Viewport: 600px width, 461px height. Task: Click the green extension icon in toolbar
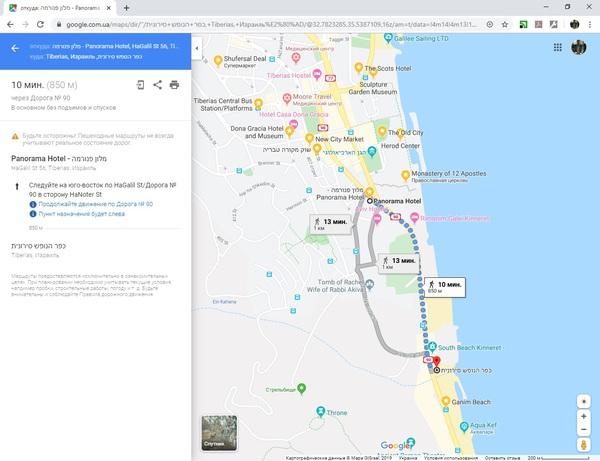click(523, 24)
